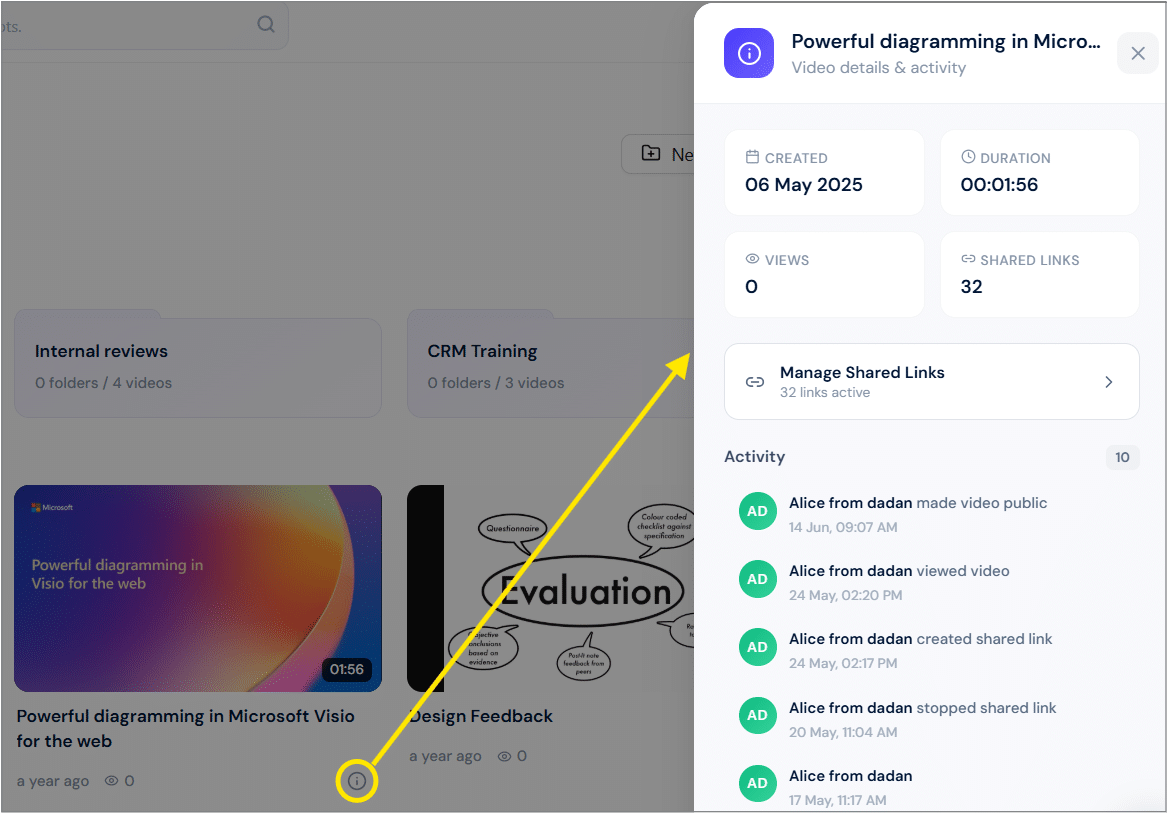This screenshot has height=813, width=1167.
Task: Expand Manage Shared Links chevron
Action: click(x=1108, y=382)
